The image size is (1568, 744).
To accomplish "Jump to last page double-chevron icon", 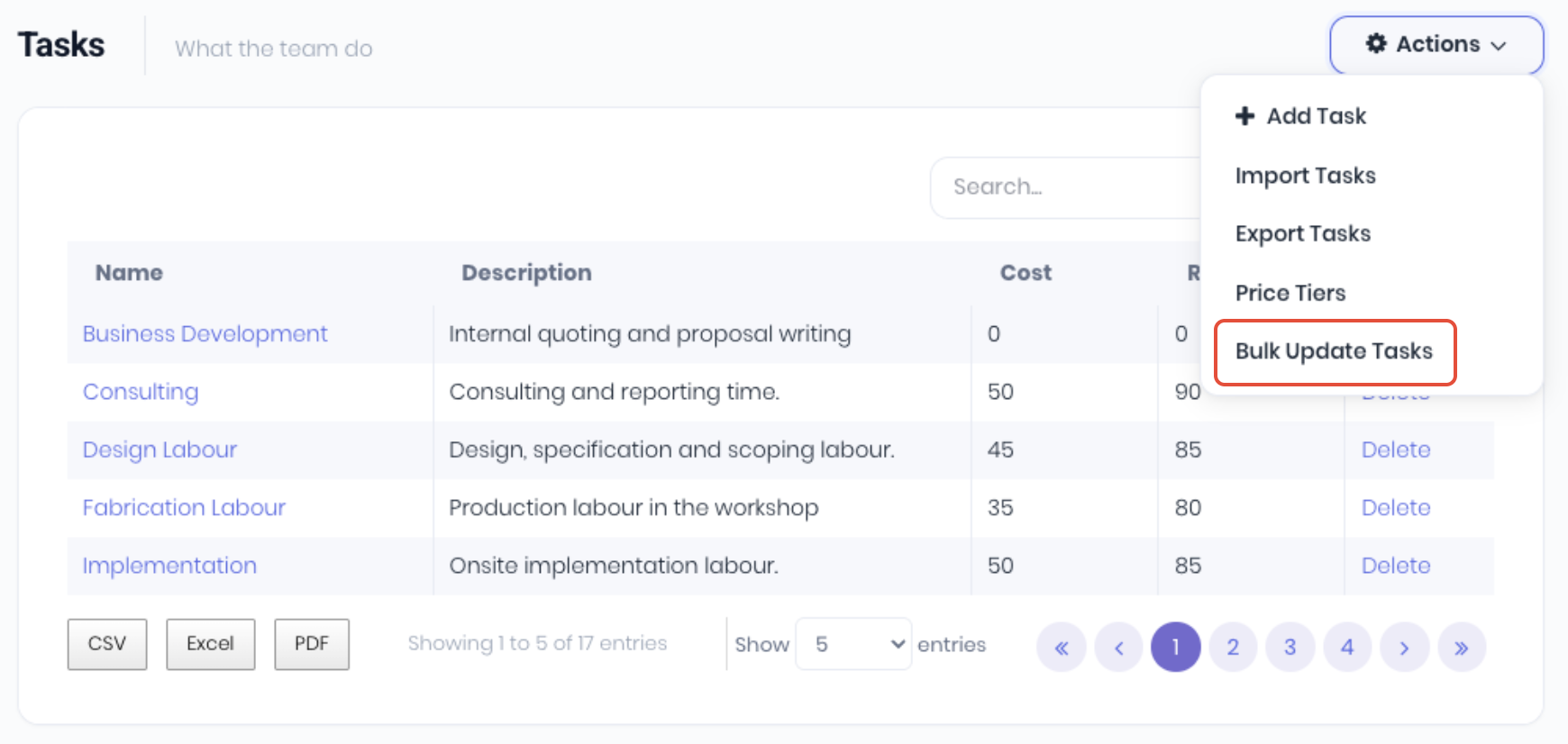I will pos(1461,648).
